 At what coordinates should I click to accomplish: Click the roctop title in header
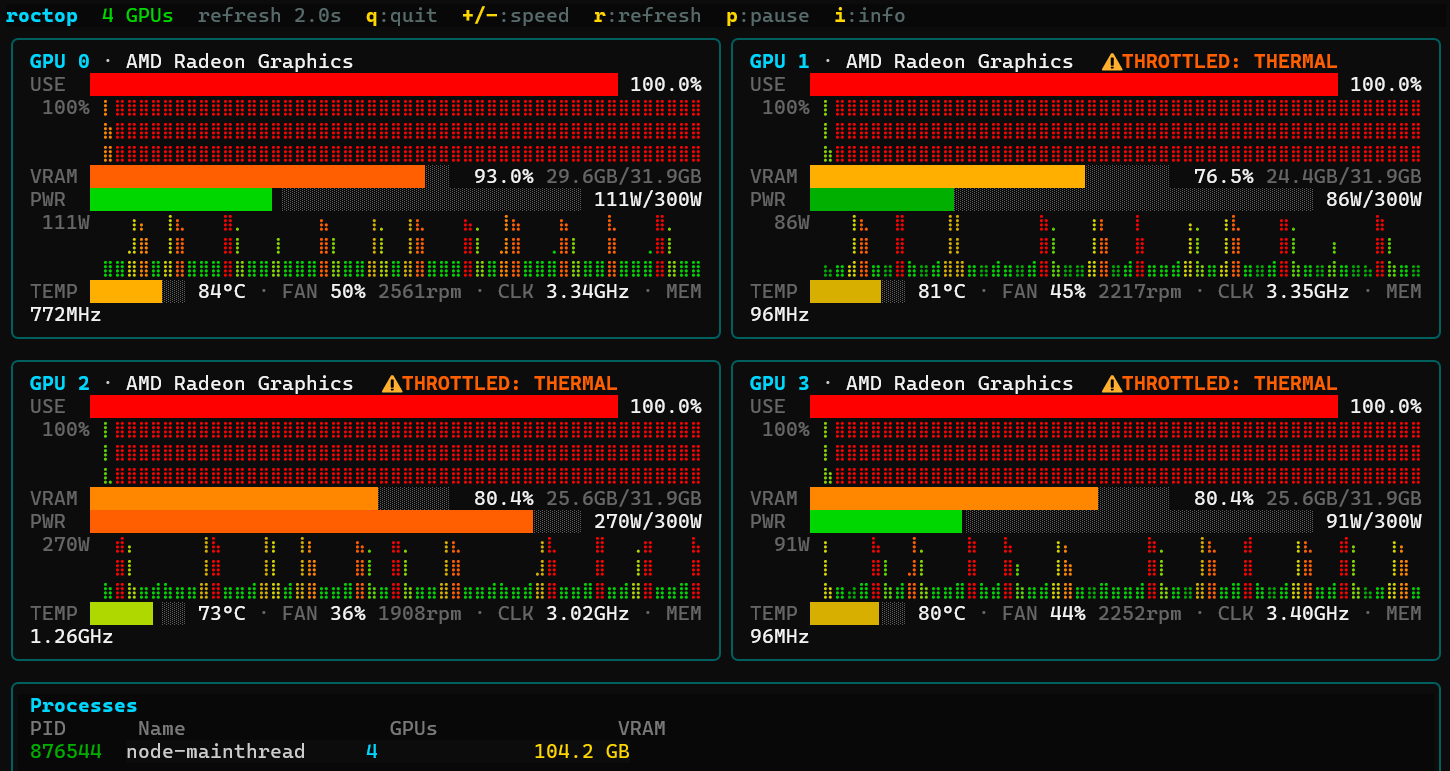coord(41,15)
